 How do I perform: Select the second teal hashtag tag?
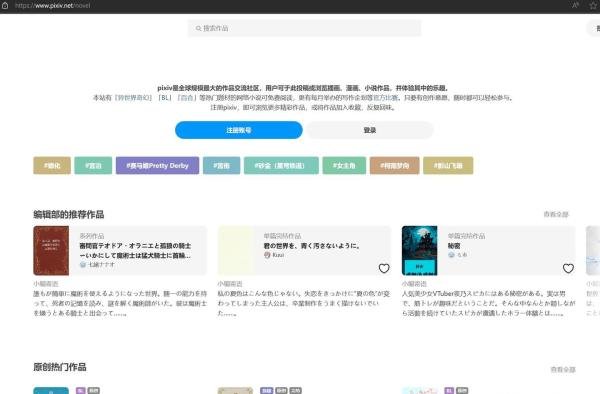[x=93, y=166]
